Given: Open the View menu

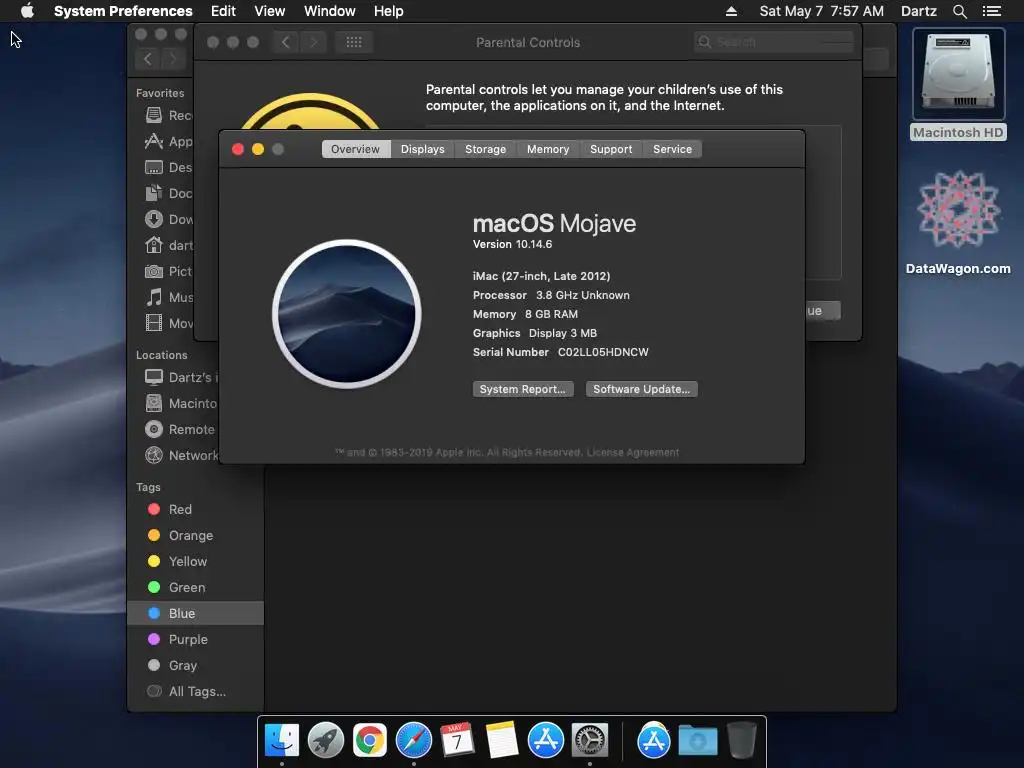Looking at the screenshot, I should [269, 11].
